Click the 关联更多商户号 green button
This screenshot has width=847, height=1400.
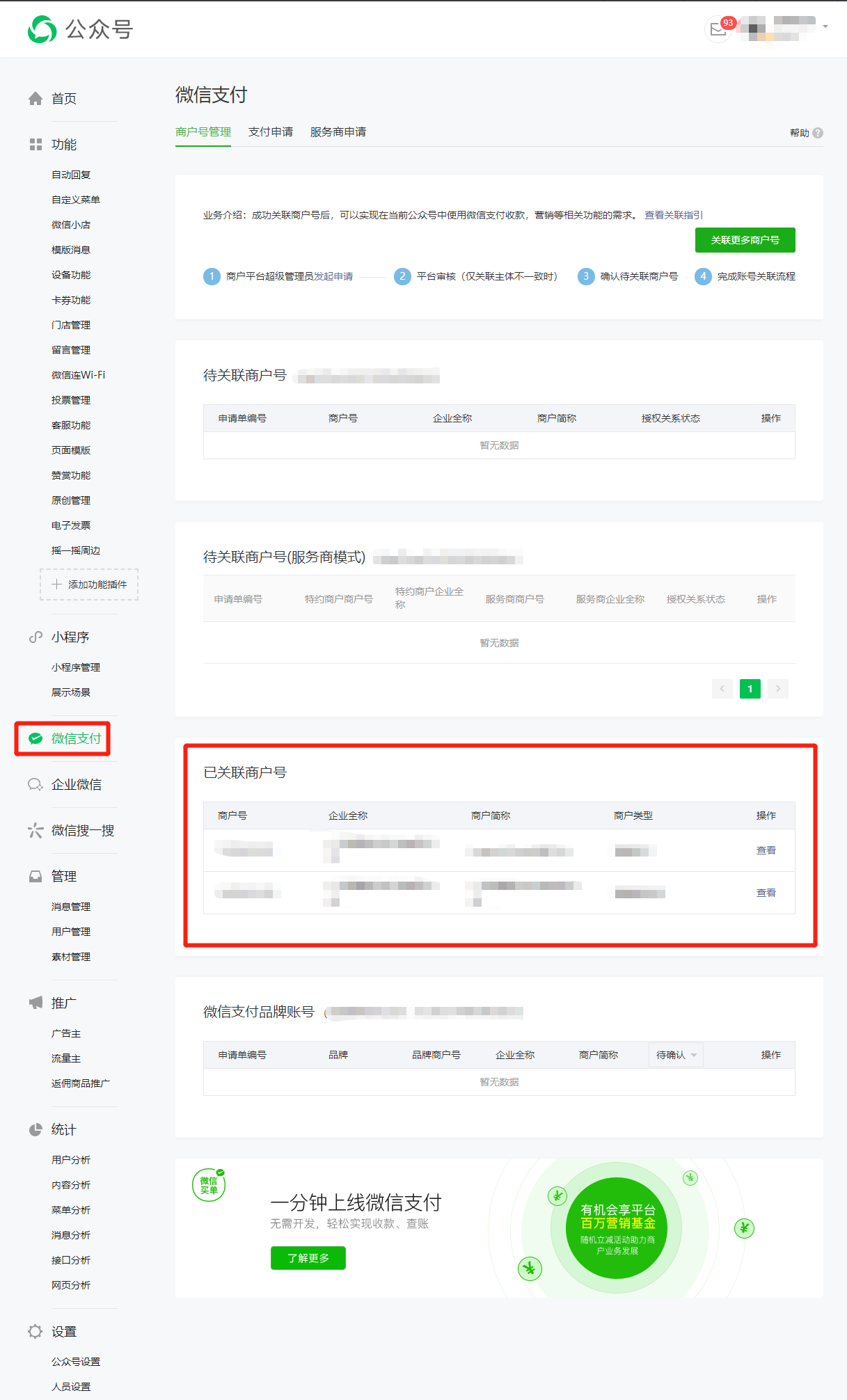pyautogui.click(x=745, y=240)
